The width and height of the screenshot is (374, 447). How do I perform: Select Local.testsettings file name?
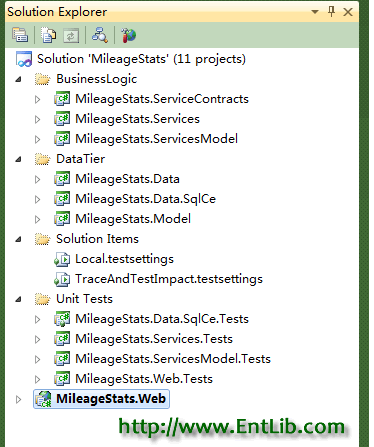click(x=124, y=259)
